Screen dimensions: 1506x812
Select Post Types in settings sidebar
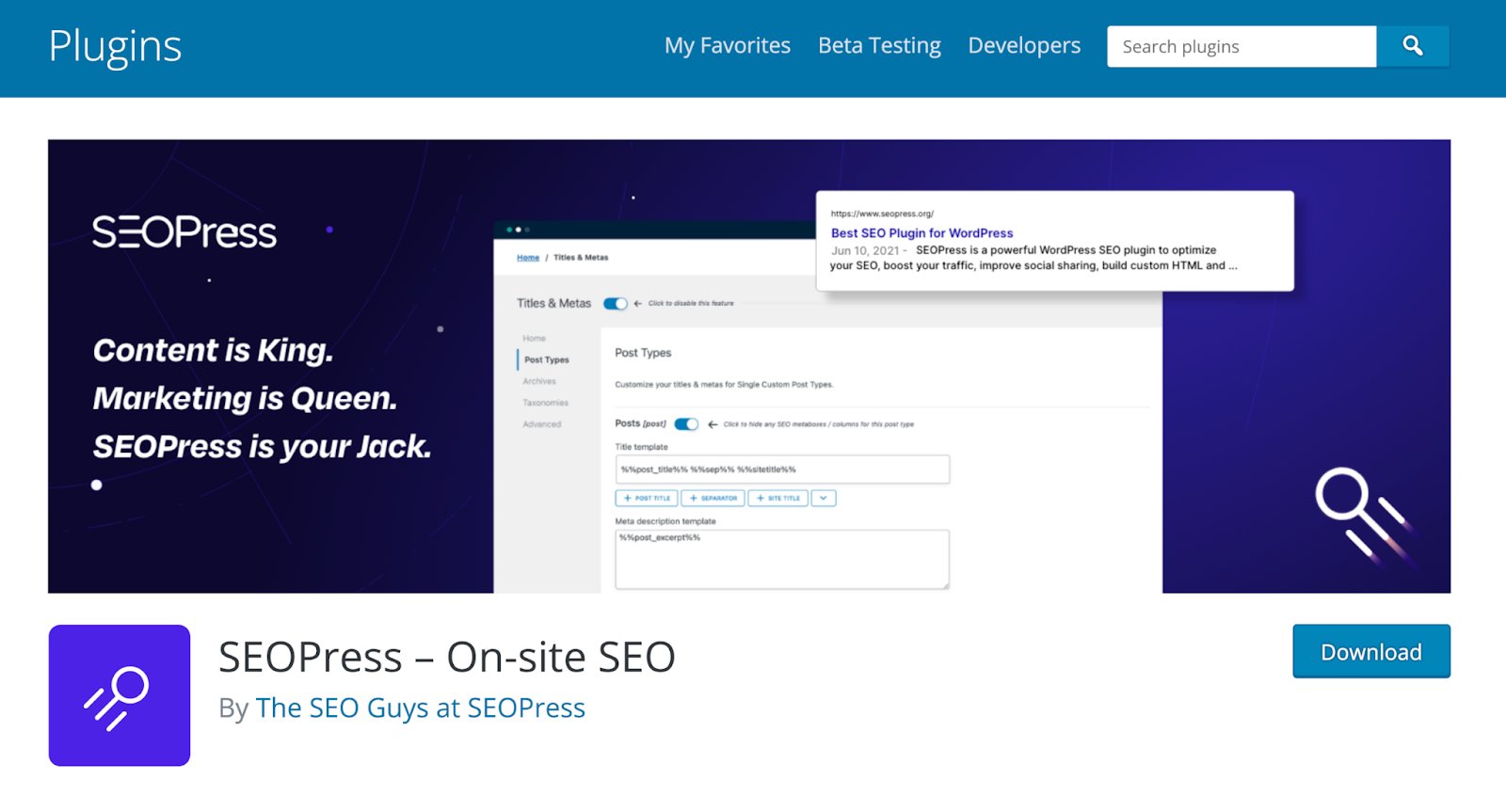(546, 360)
